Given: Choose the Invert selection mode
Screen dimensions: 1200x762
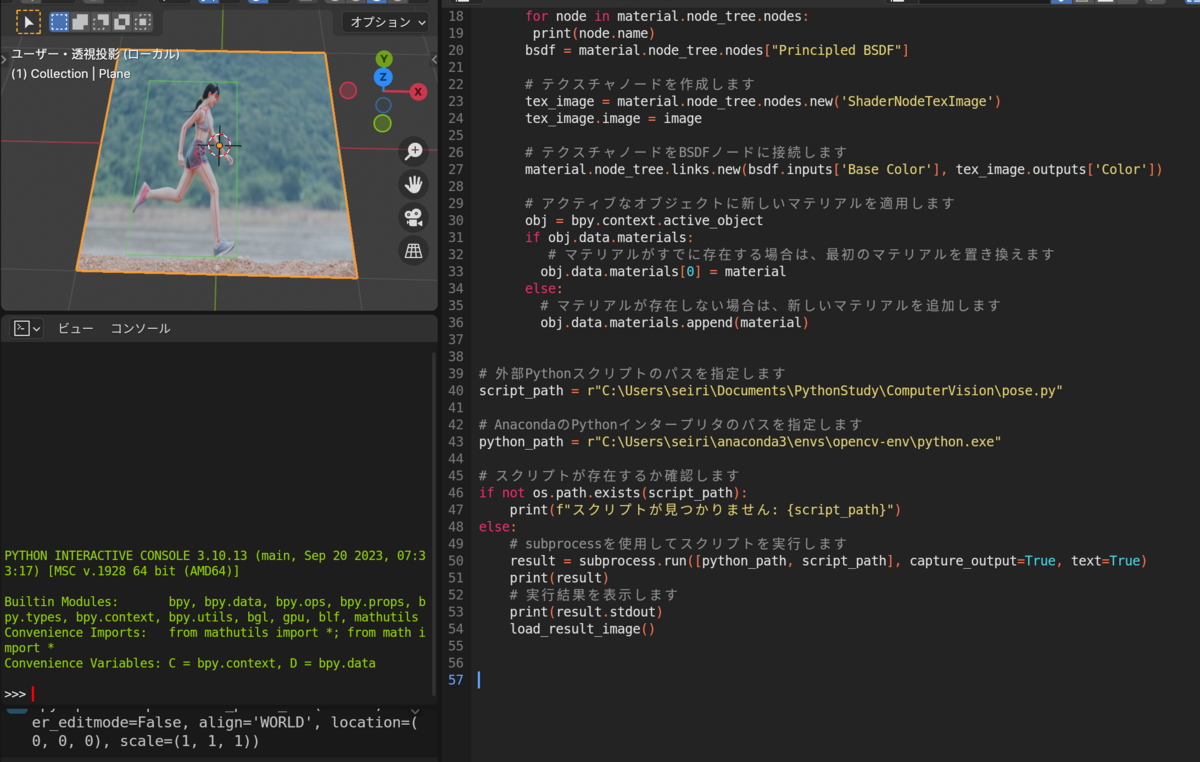Looking at the screenshot, I should (x=123, y=21).
